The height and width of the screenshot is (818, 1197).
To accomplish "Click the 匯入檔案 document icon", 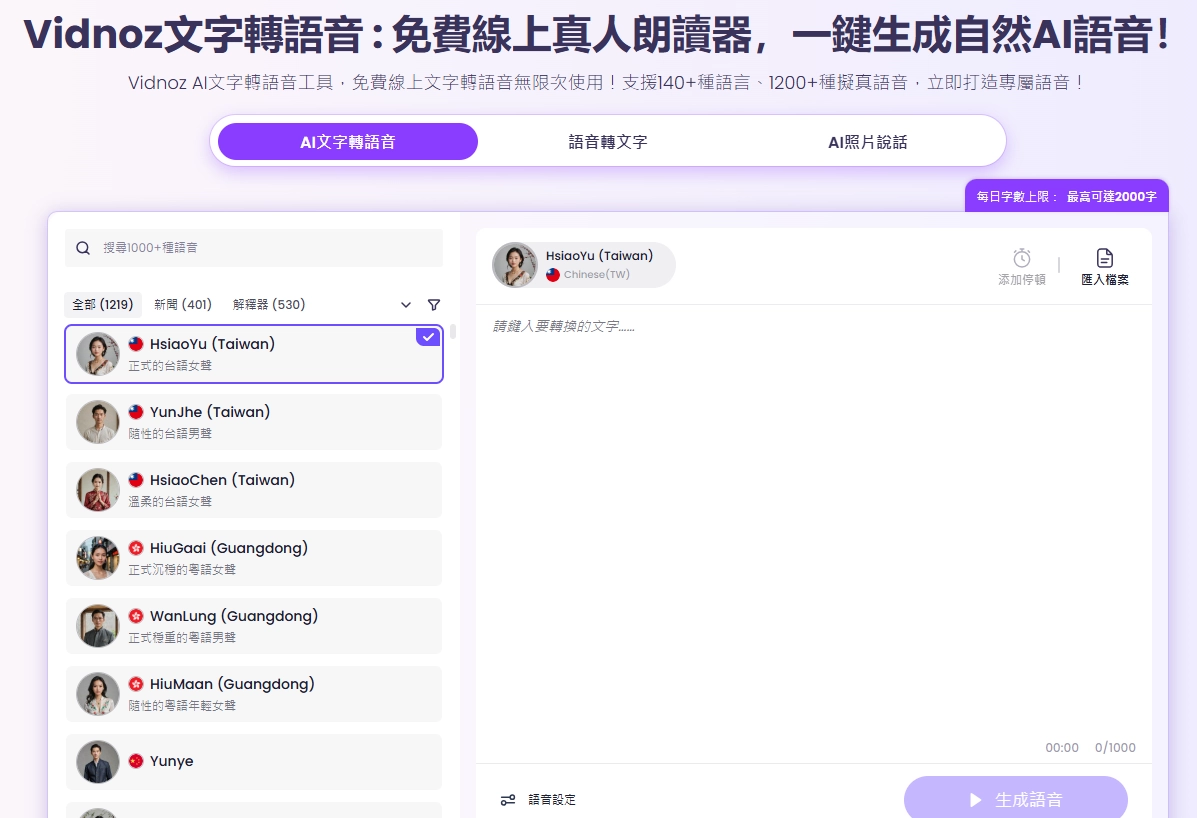I will click(x=1105, y=257).
